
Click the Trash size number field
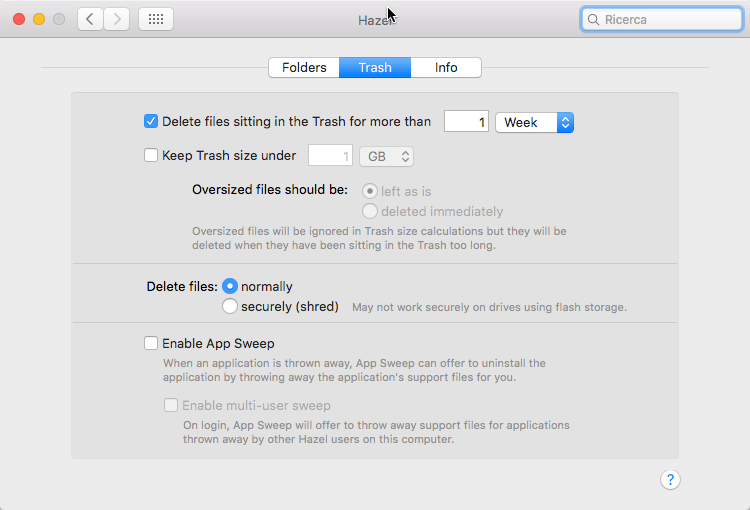click(x=331, y=155)
